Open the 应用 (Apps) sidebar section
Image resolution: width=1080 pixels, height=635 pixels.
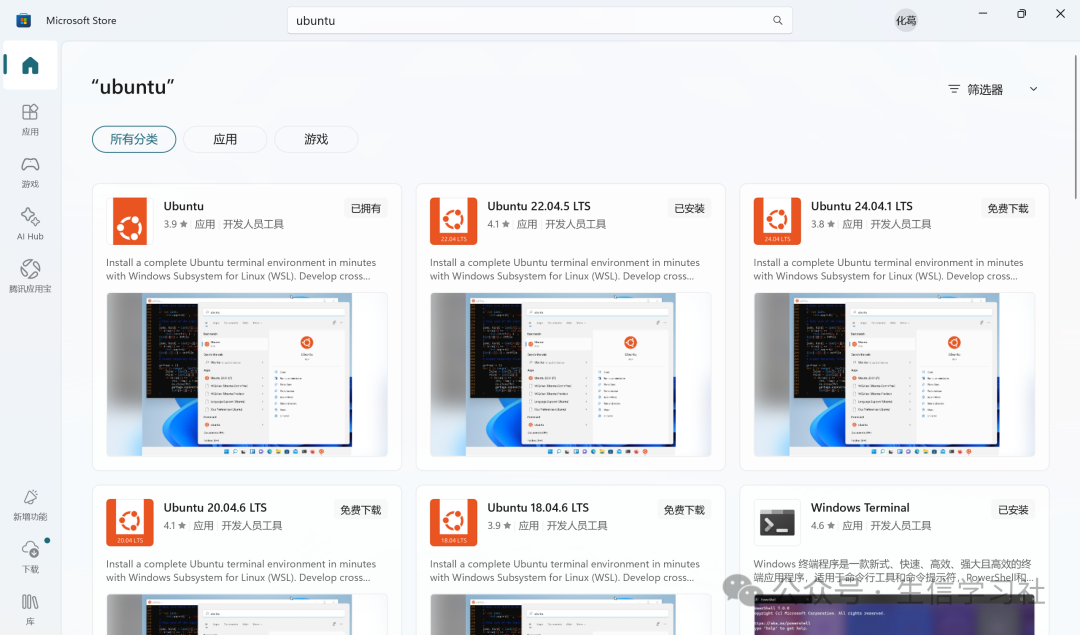[30, 120]
